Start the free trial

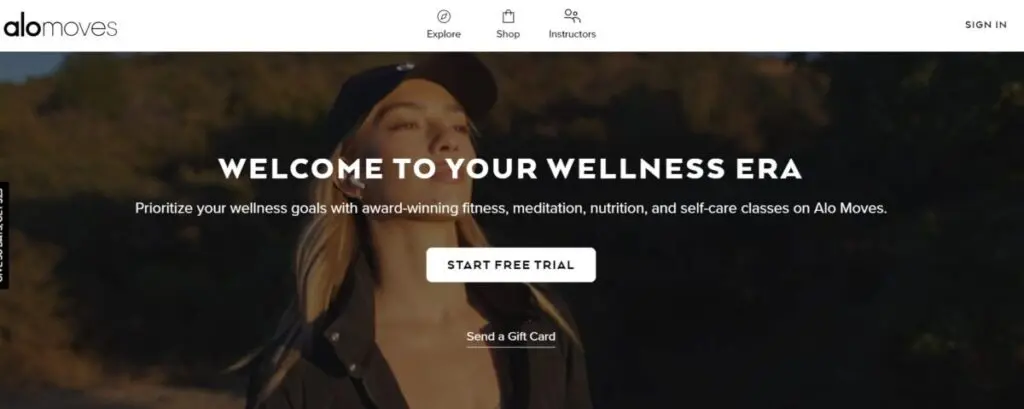[511, 265]
